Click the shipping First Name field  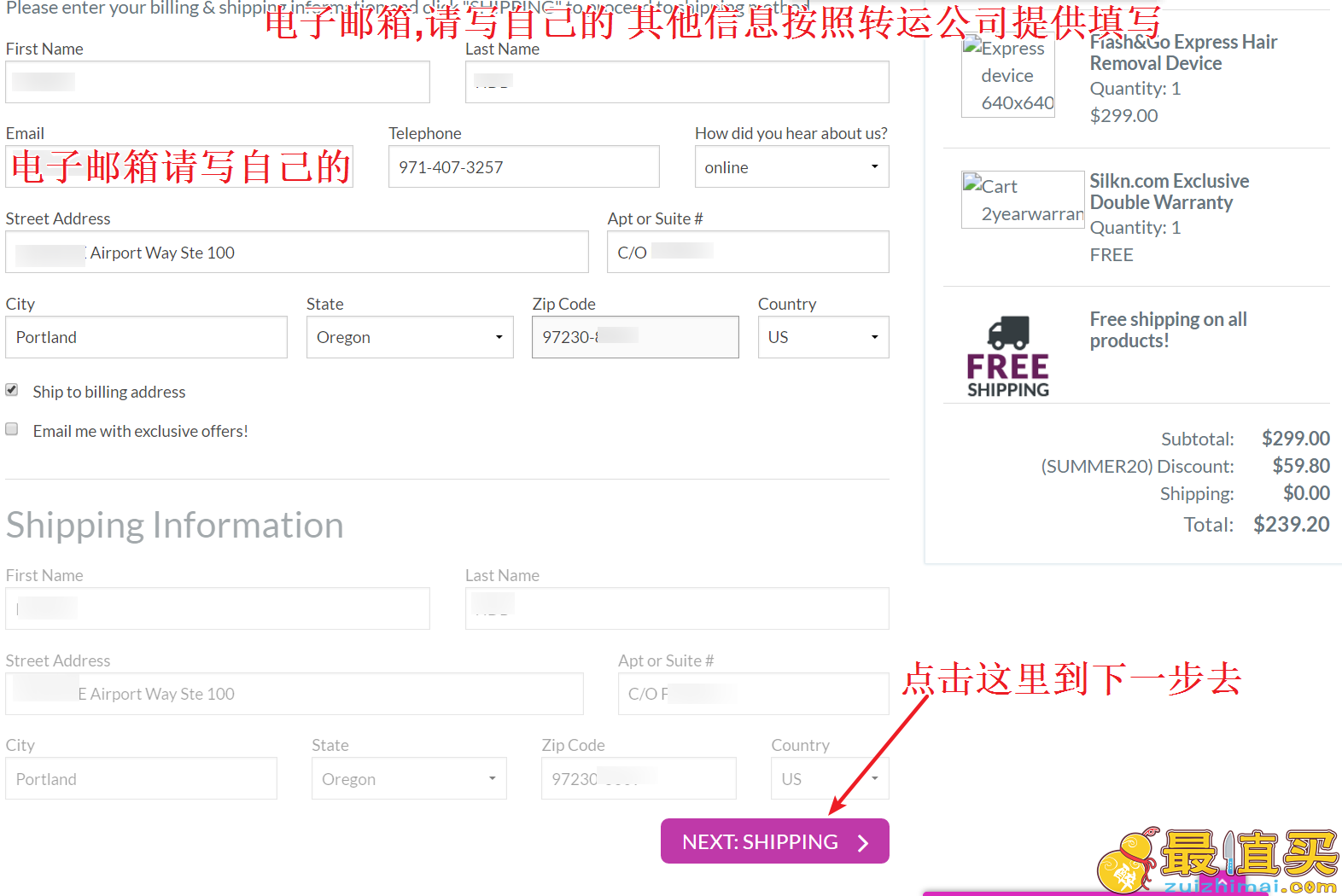[218, 608]
